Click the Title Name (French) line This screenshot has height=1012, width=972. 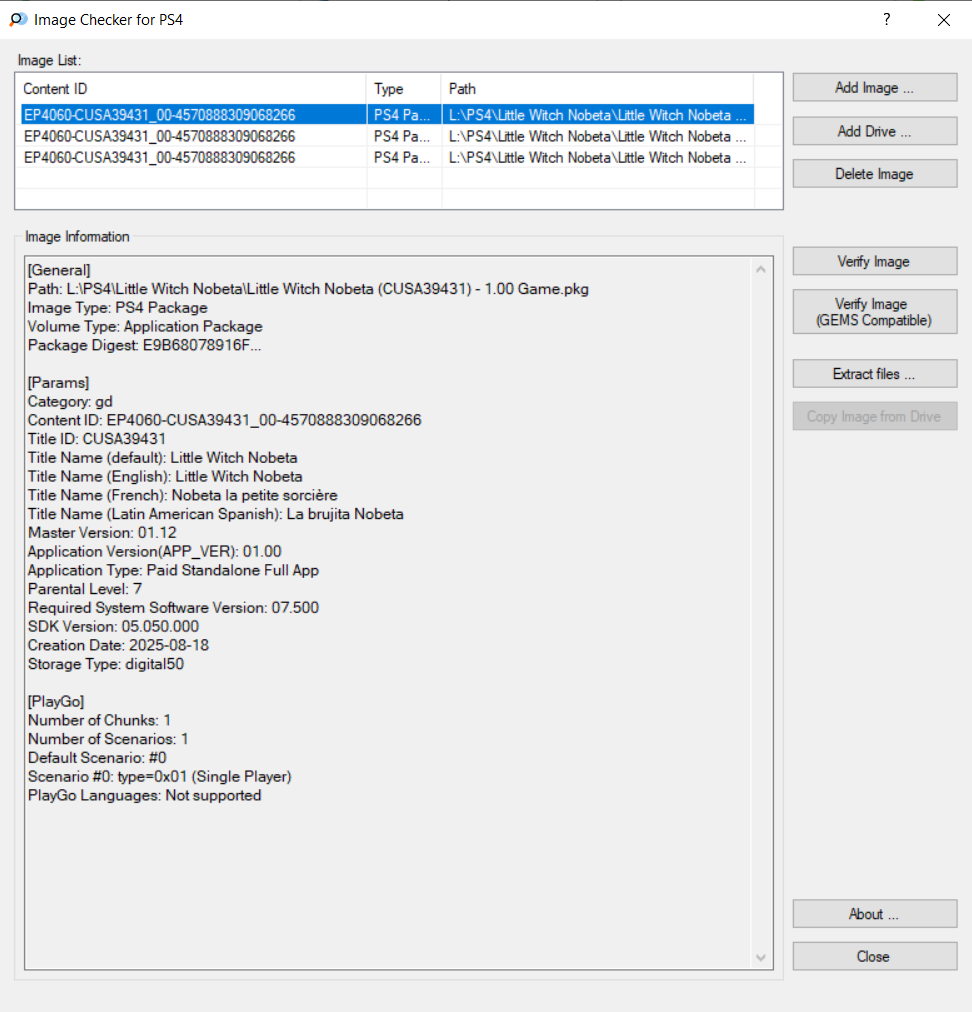pos(183,495)
